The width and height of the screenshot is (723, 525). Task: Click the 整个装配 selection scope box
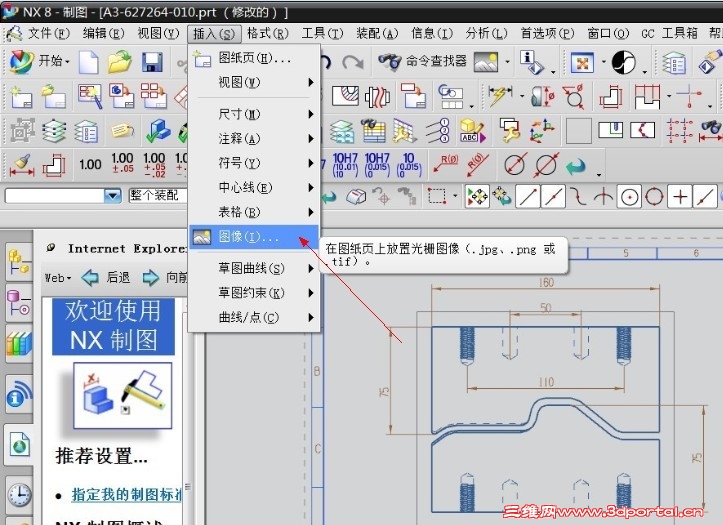click(x=157, y=195)
